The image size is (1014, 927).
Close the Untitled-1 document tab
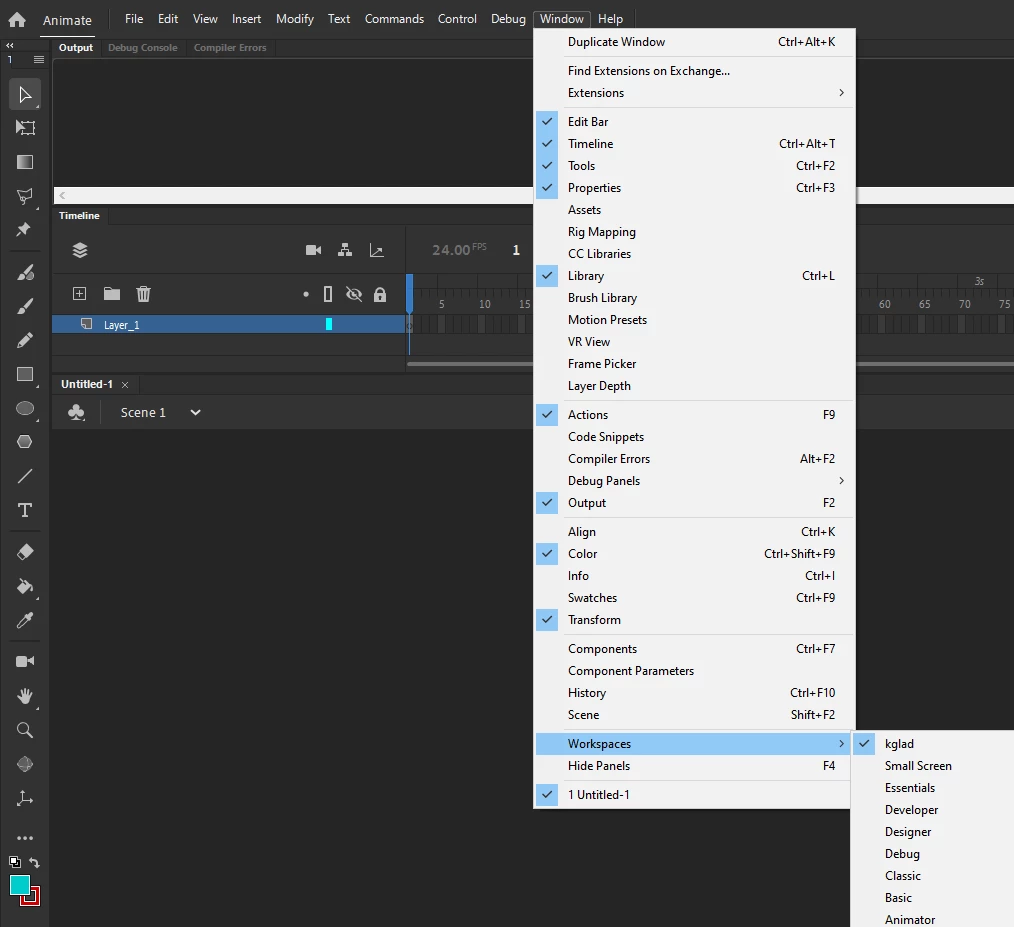pos(125,385)
